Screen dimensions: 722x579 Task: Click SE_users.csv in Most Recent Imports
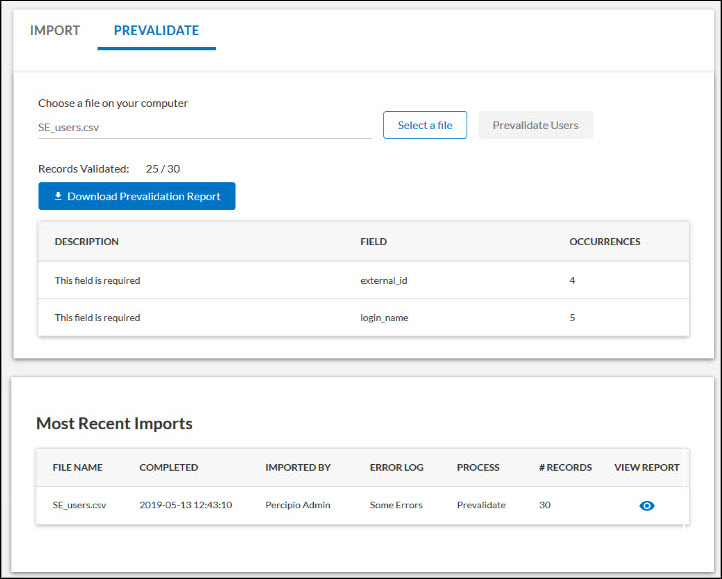coord(78,506)
